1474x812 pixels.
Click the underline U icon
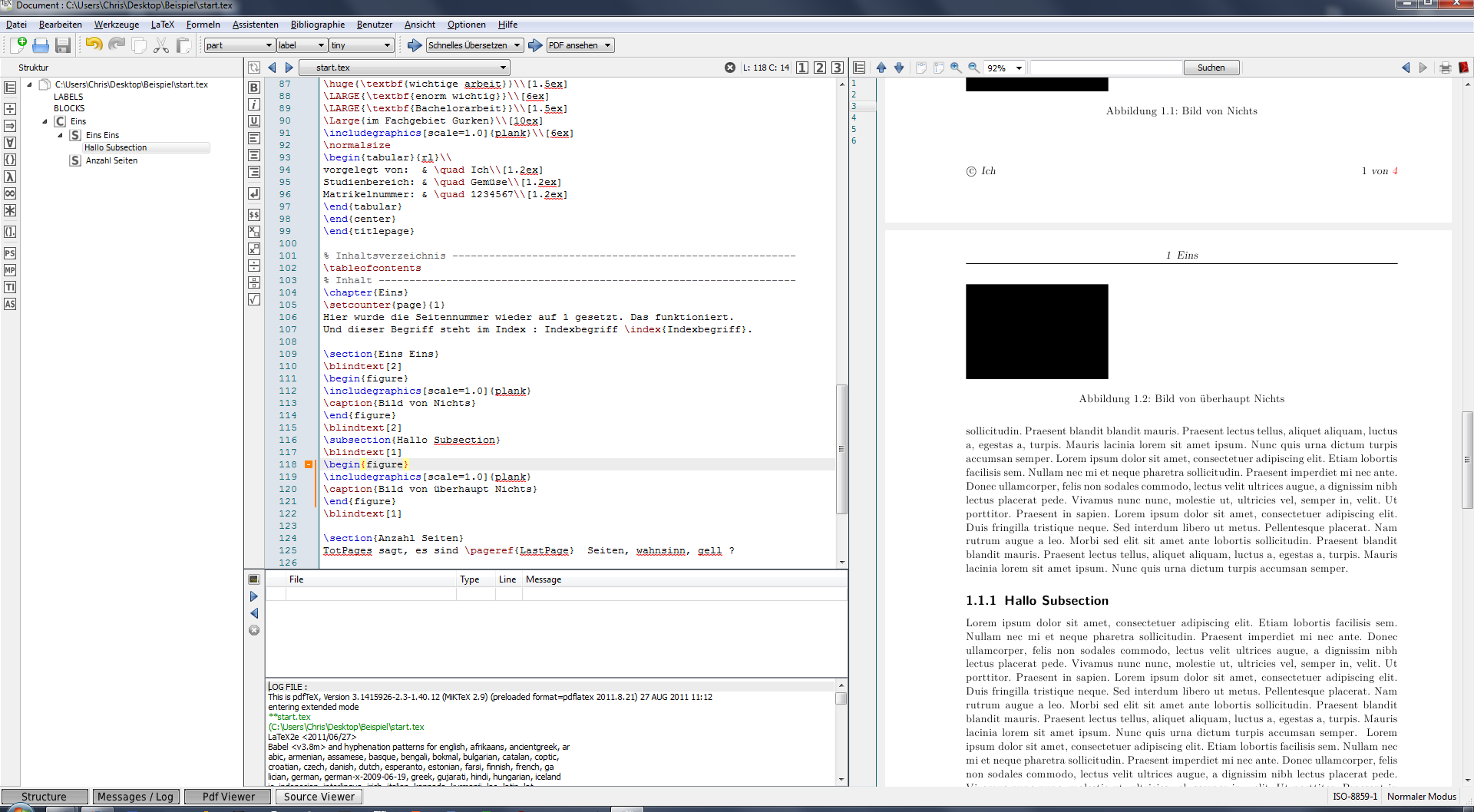pyautogui.click(x=254, y=121)
